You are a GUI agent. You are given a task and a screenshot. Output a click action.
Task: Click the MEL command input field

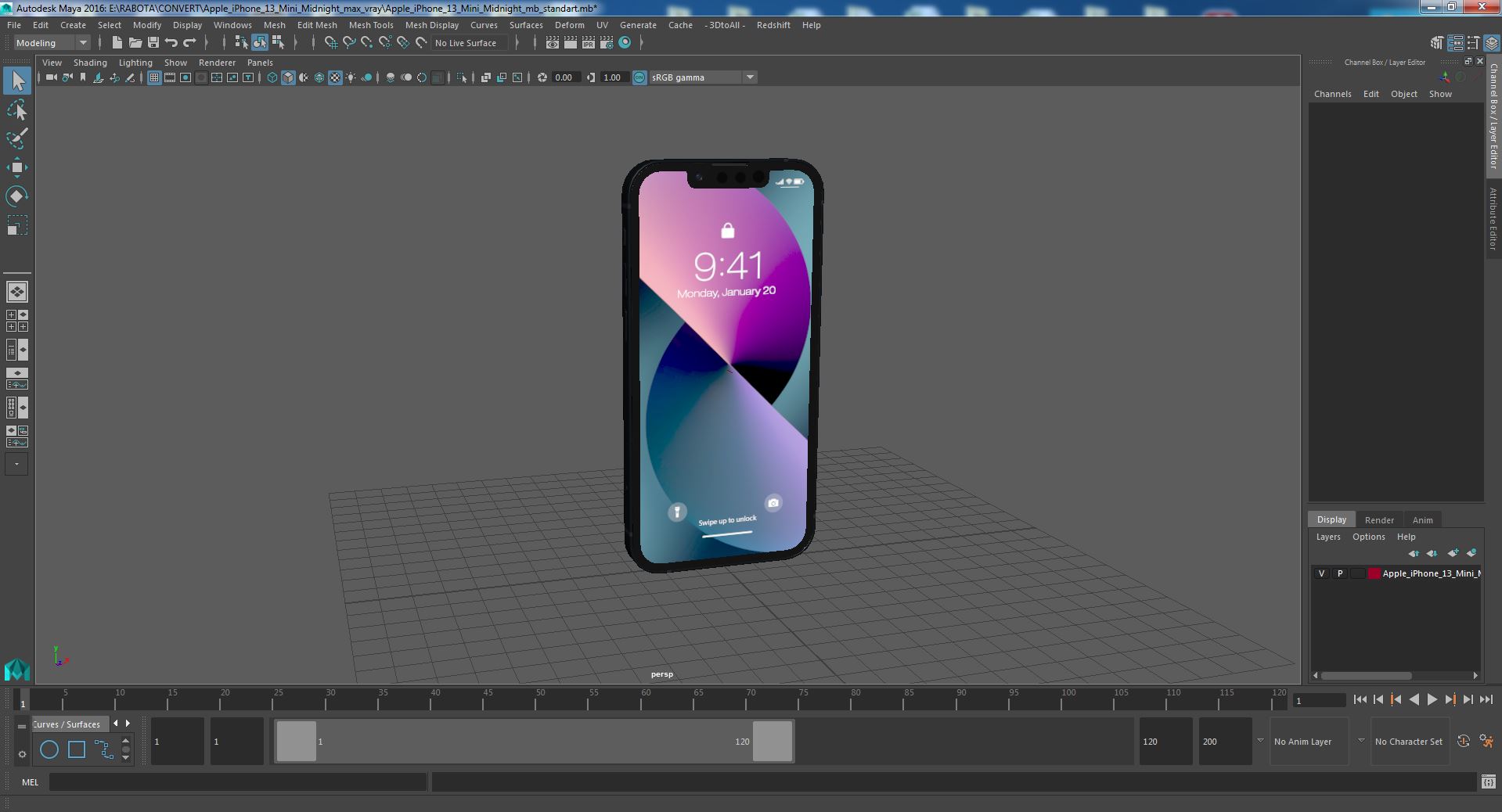[238, 782]
